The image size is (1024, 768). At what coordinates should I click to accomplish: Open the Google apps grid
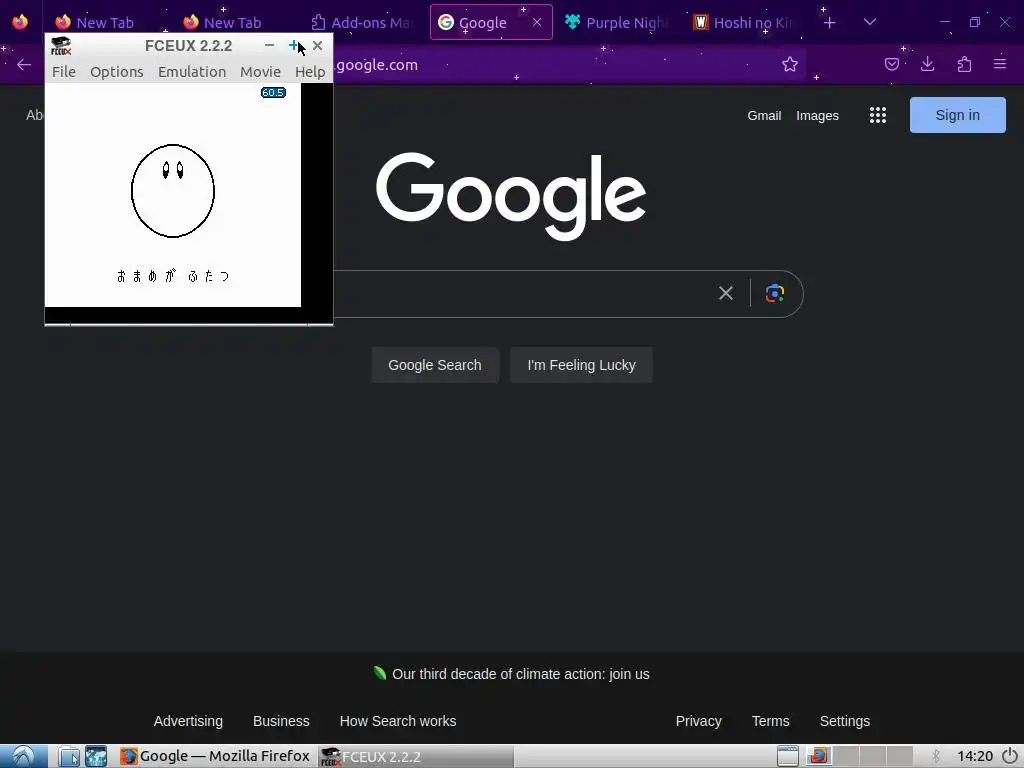click(878, 116)
